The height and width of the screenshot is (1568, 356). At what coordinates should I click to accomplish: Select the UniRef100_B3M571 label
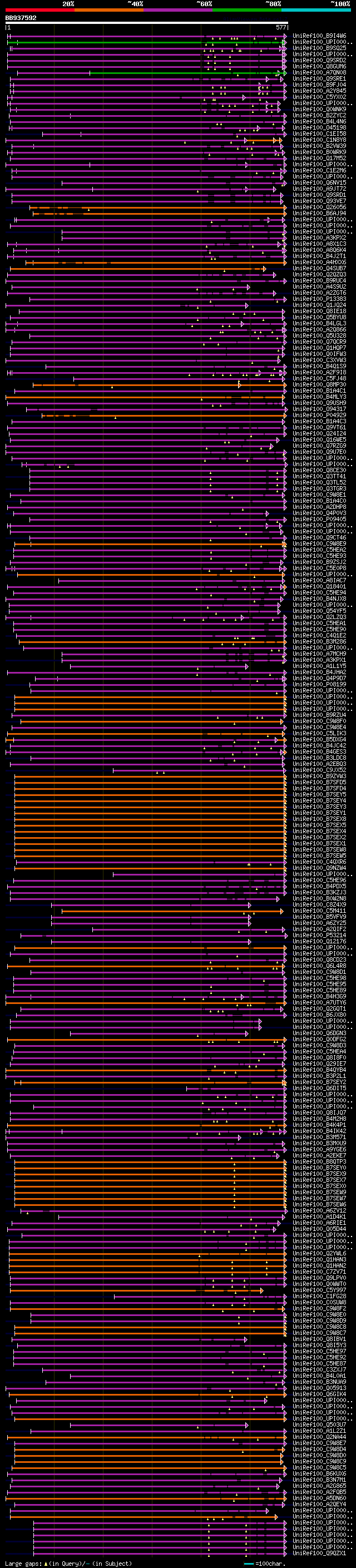click(319, 1137)
